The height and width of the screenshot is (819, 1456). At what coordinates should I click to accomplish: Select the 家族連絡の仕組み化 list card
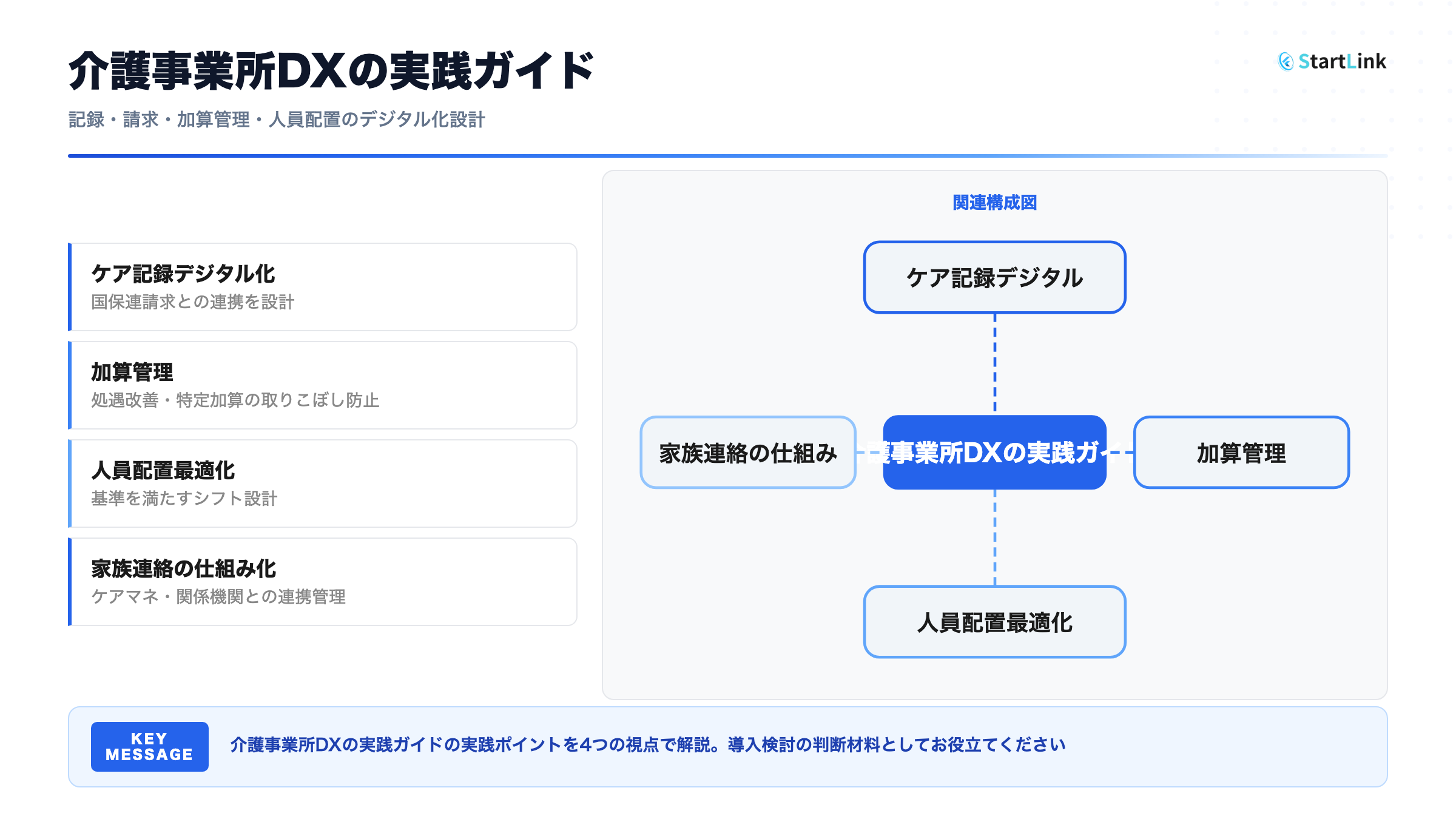point(323,582)
